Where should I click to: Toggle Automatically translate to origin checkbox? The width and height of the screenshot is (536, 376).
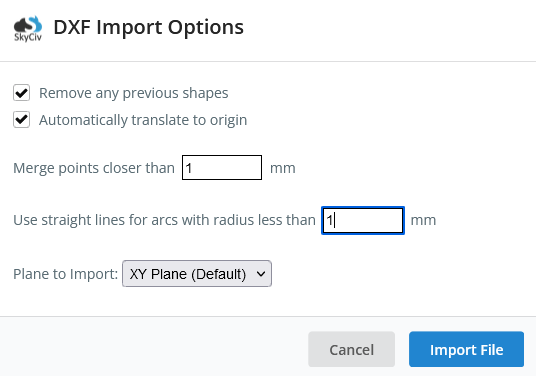click(x=22, y=120)
